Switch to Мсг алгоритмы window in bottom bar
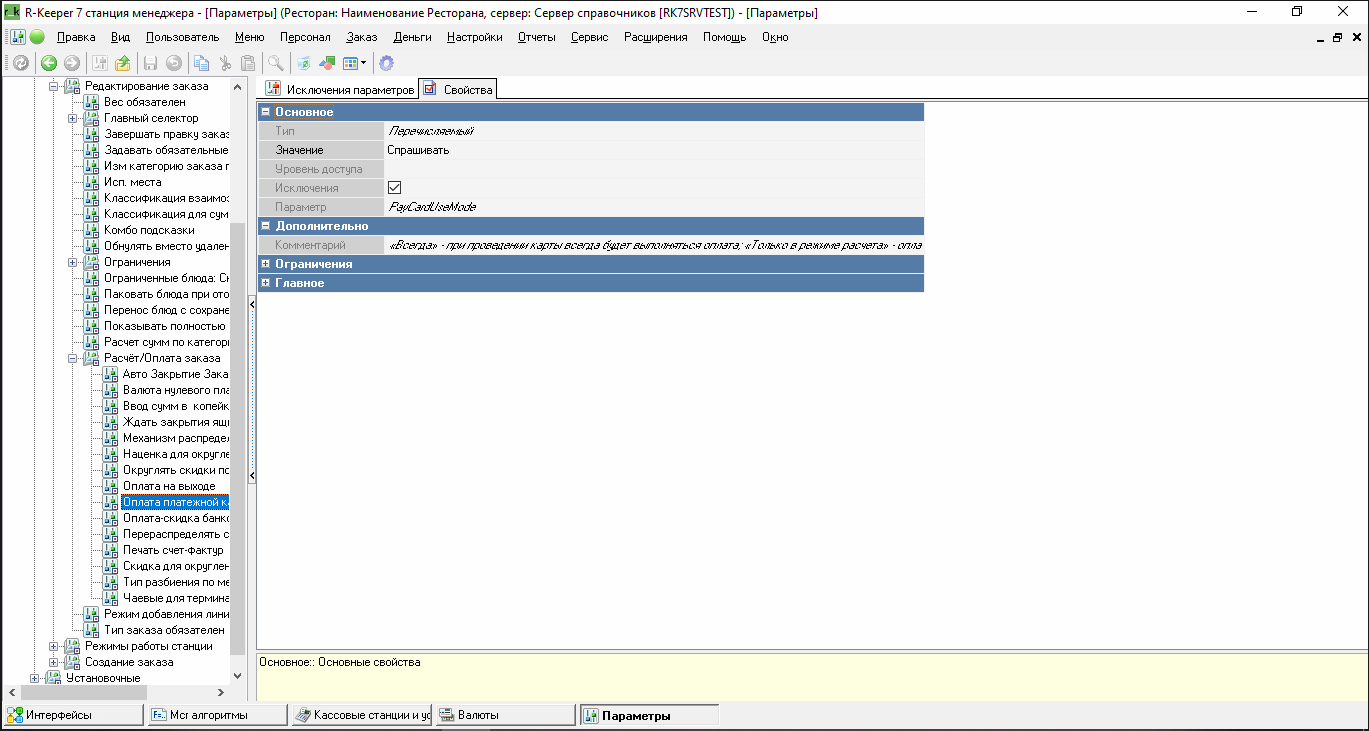The image size is (1369, 731). coord(217,715)
